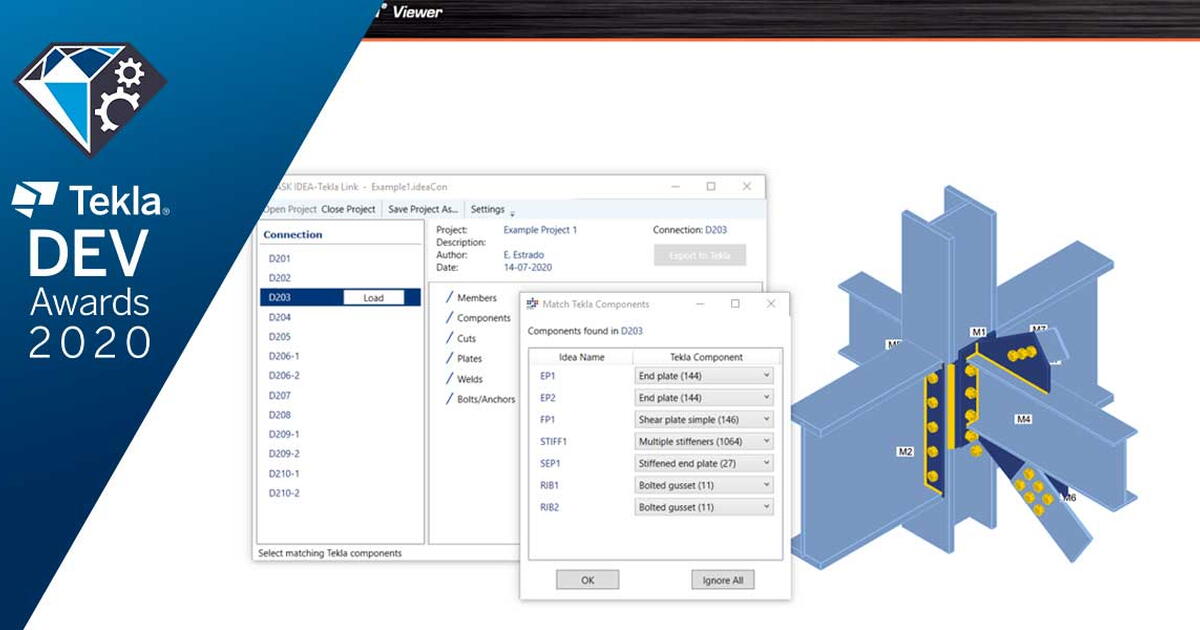This screenshot has width=1200, height=630.
Task: Open the Settings dropdown arrow
Action: (x=513, y=210)
